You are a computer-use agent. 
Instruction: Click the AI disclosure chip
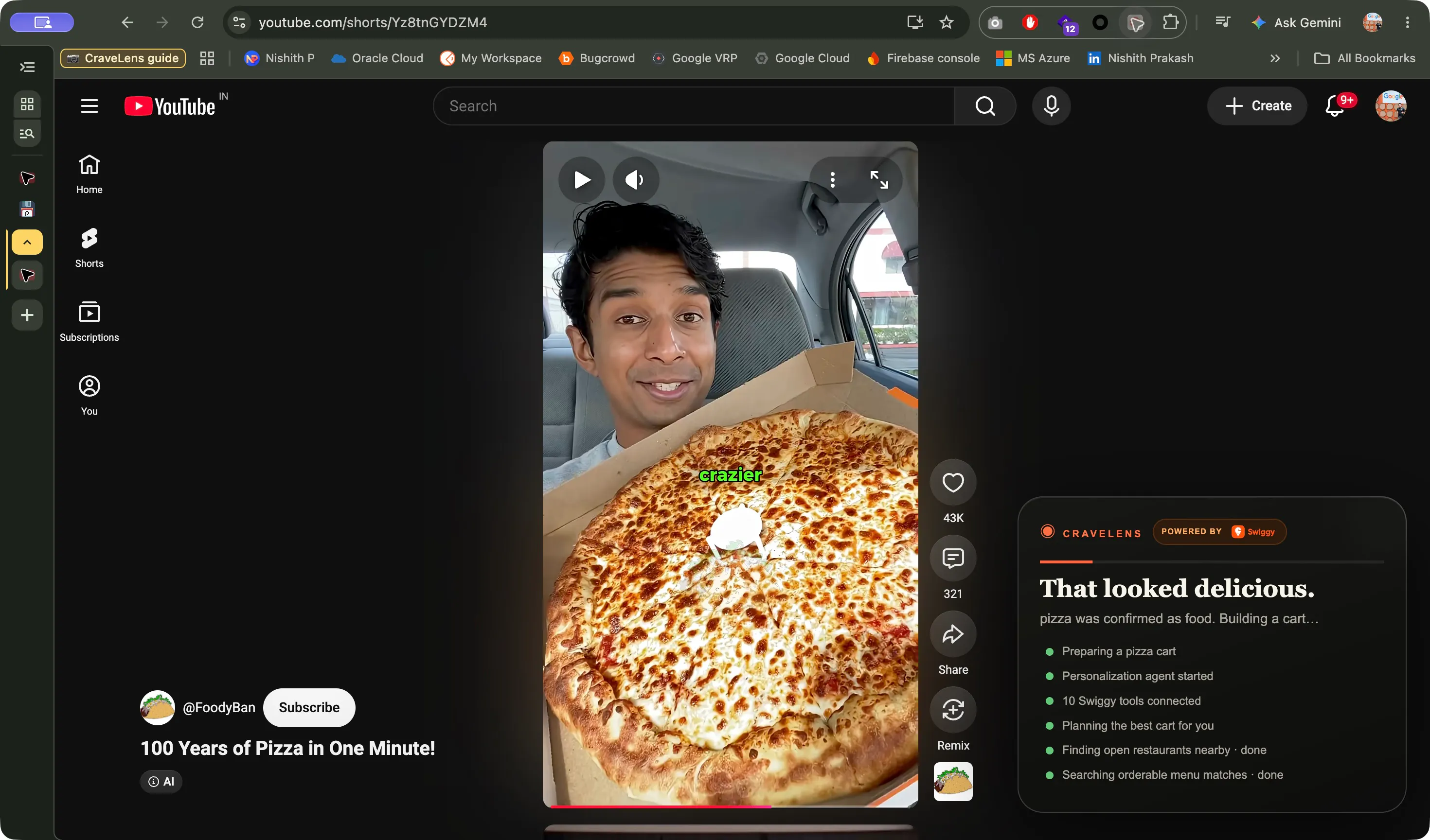[x=161, y=782]
